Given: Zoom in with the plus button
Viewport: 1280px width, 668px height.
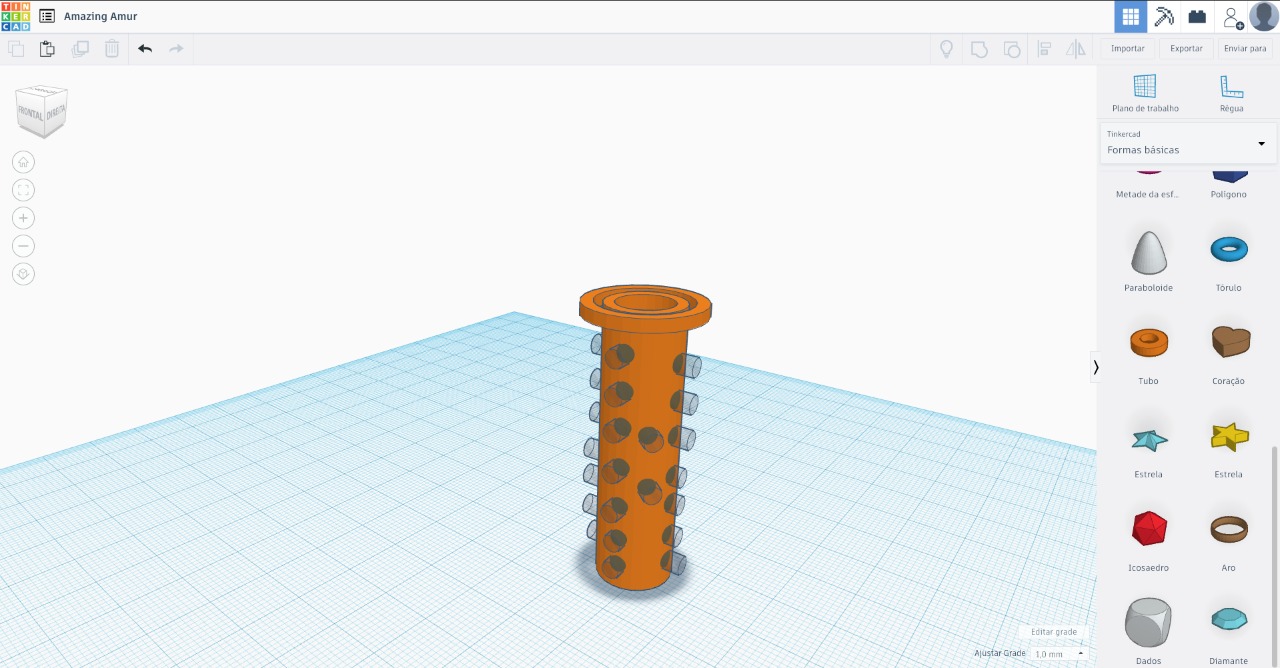Looking at the screenshot, I should click(x=23, y=218).
